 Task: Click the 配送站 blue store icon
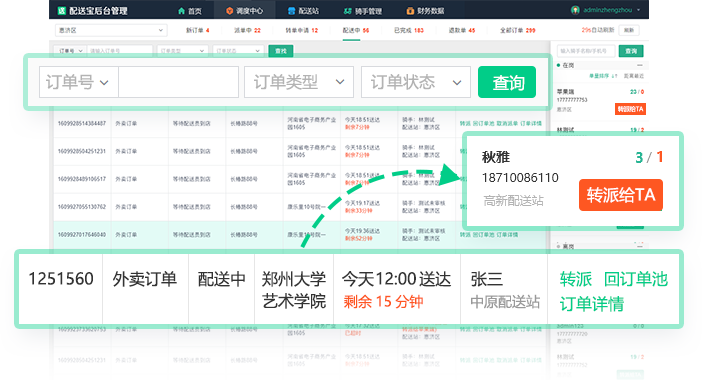click(291, 11)
